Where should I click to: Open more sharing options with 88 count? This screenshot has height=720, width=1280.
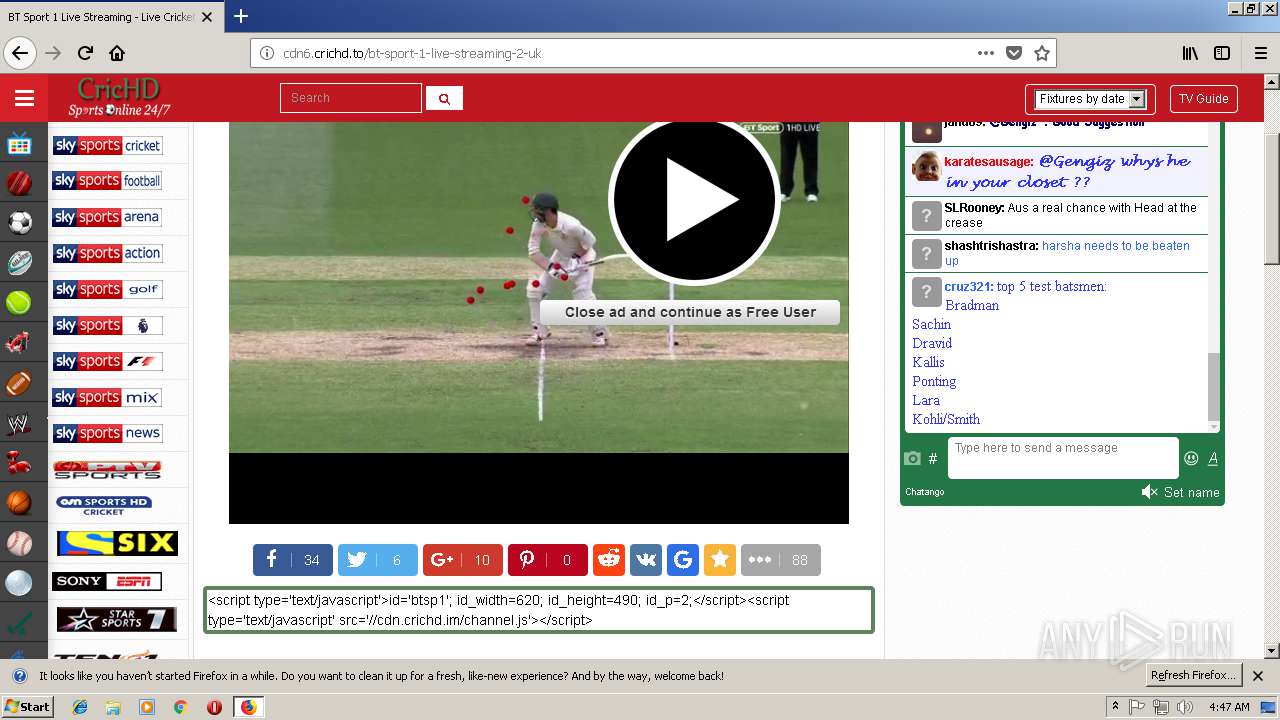[780, 560]
